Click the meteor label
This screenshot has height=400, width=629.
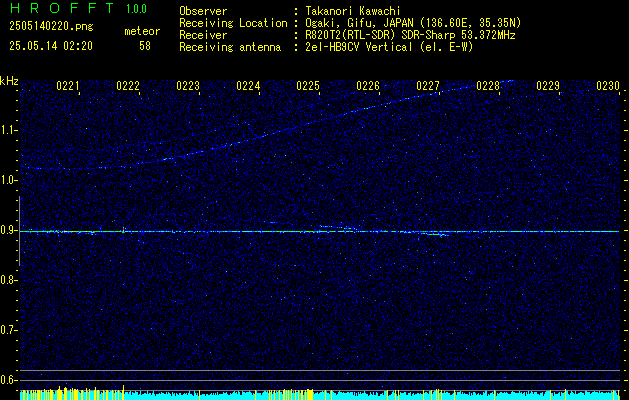tap(142, 31)
